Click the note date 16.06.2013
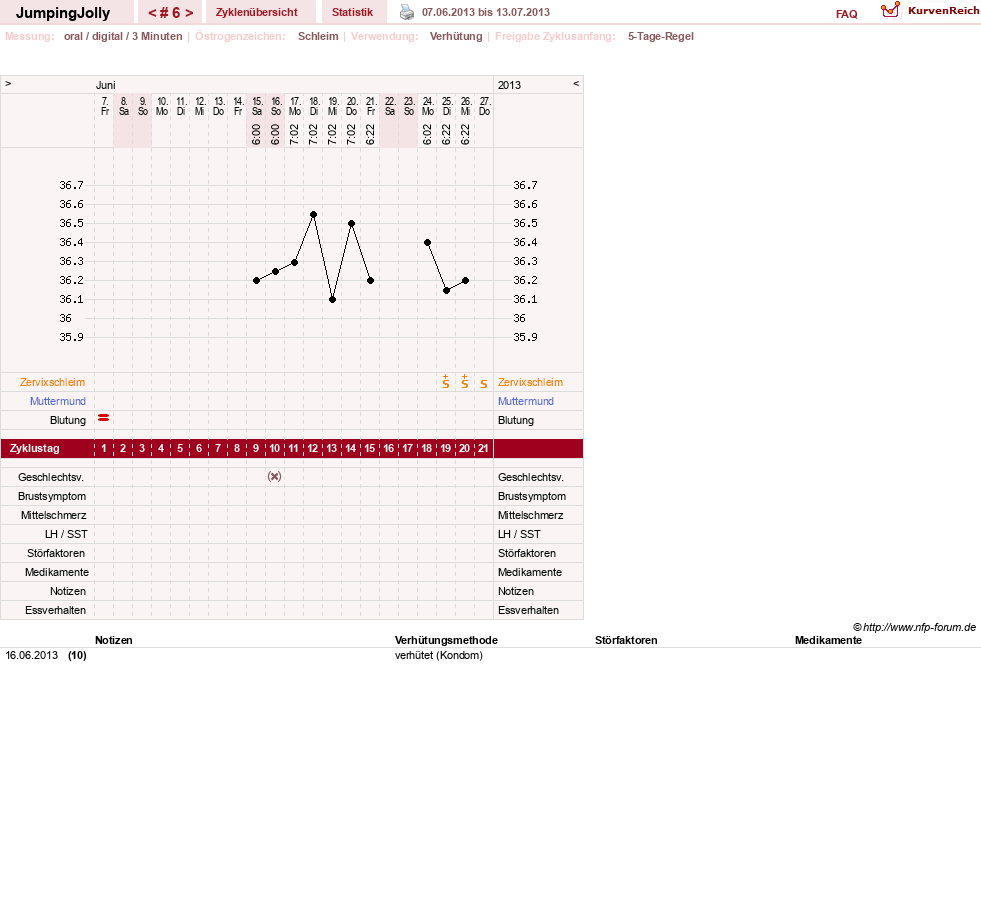The height and width of the screenshot is (899, 981). pos(32,656)
